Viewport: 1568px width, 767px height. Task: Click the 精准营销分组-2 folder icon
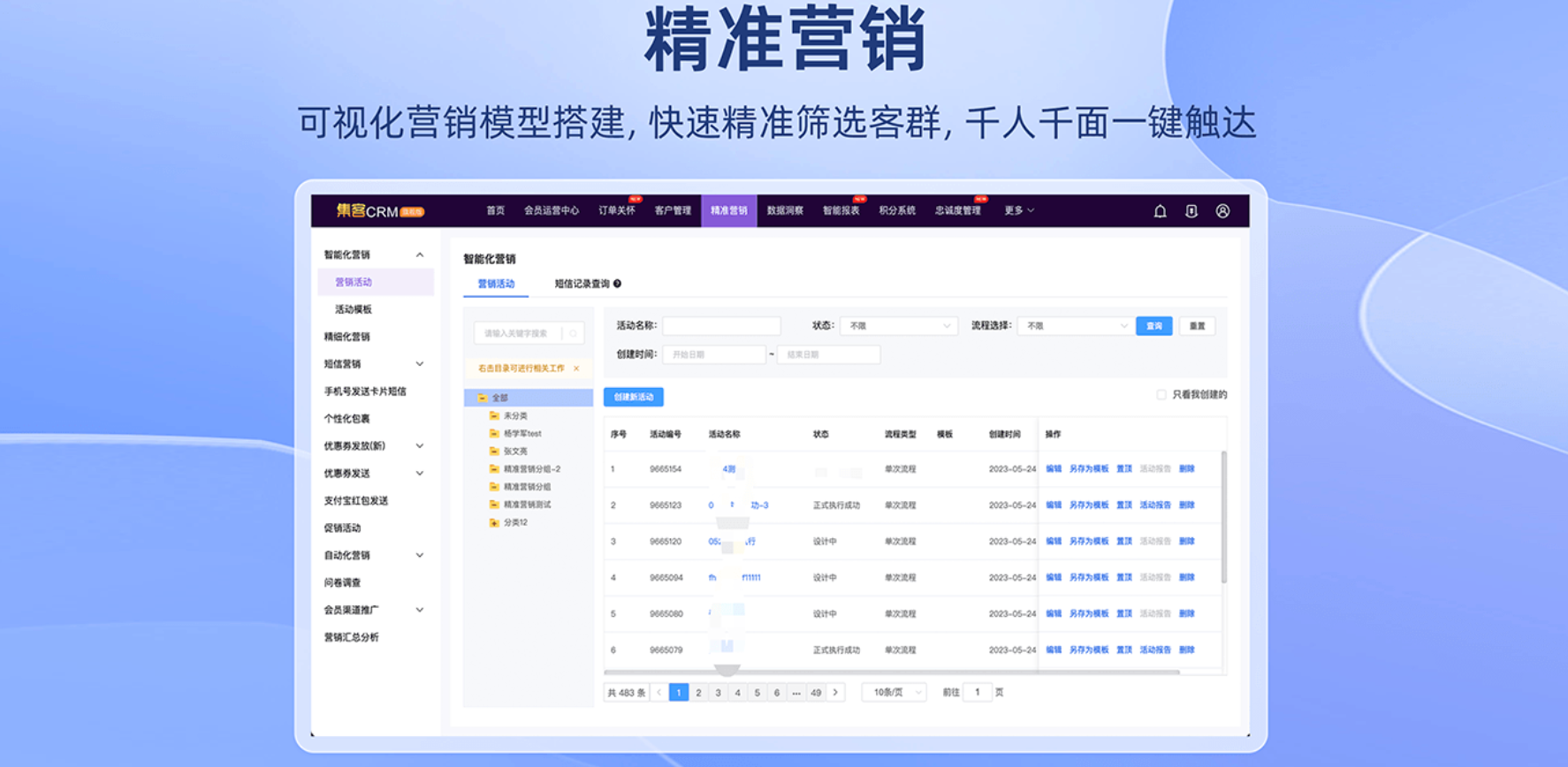[x=494, y=468]
